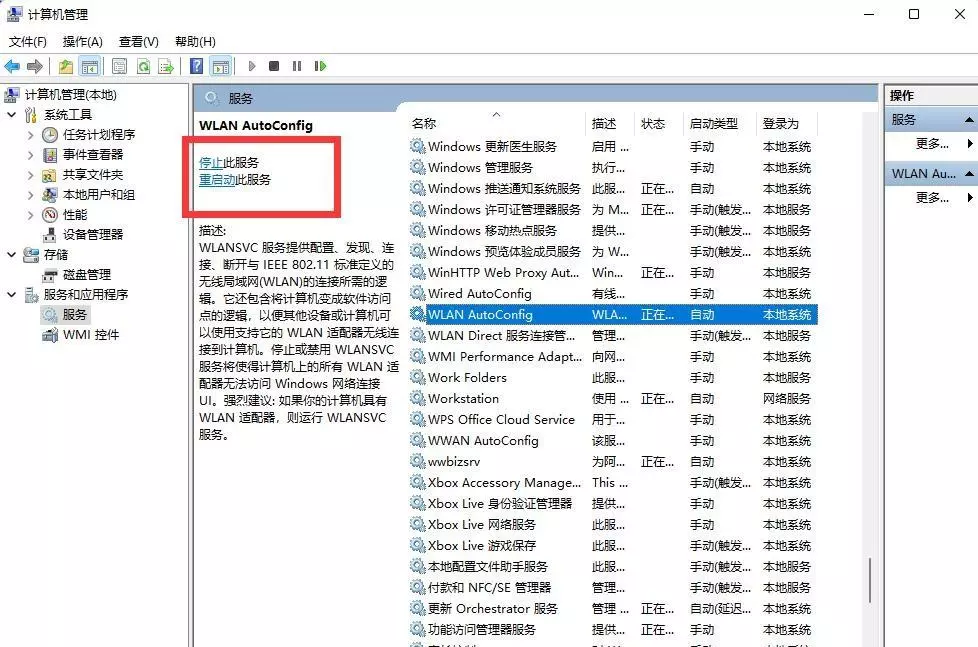978x647 pixels.
Task: Expand the 任务计划程序 tree node
Action: (x=30, y=135)
